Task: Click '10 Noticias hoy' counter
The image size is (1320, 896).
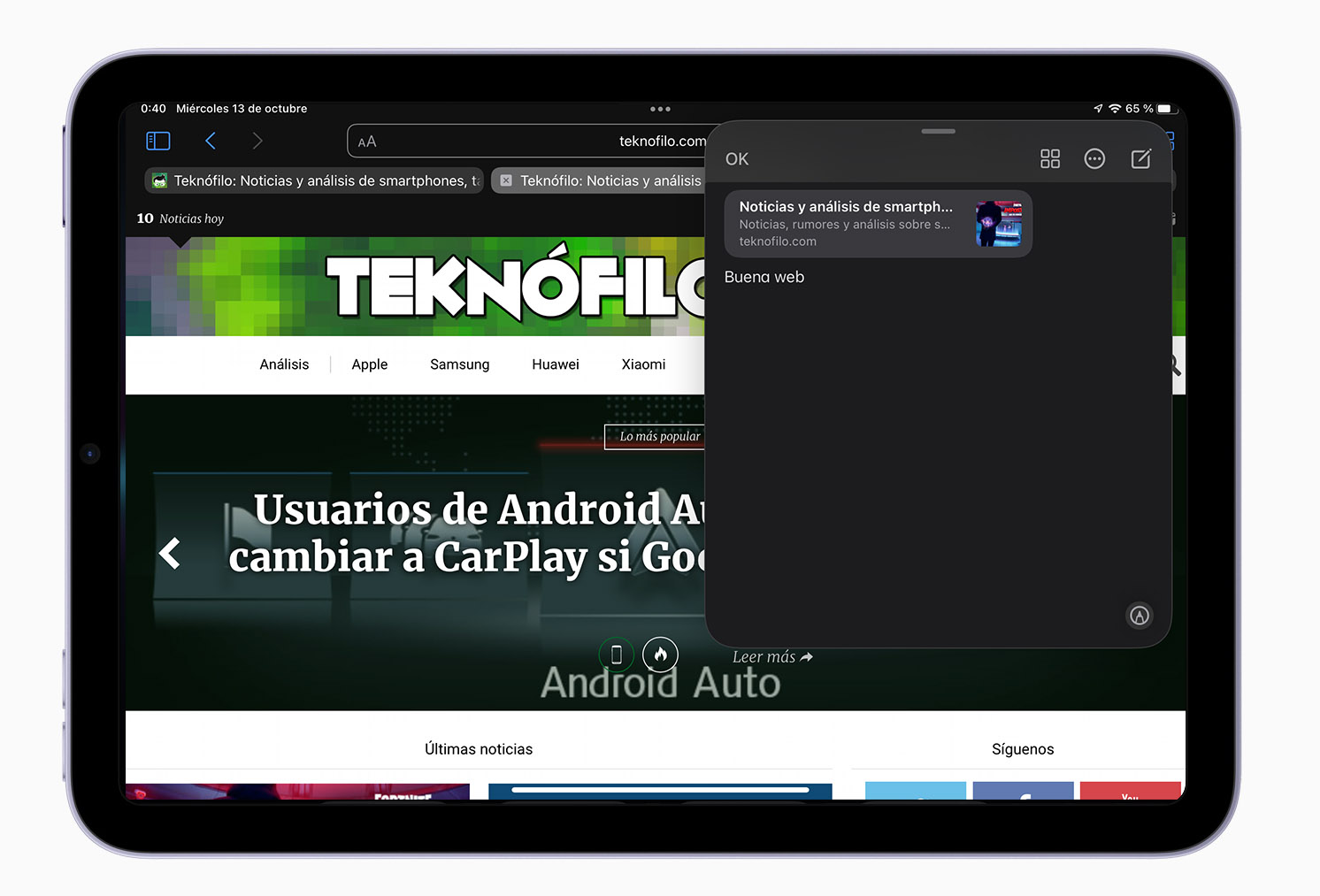Action: click(x=180, y=218)
